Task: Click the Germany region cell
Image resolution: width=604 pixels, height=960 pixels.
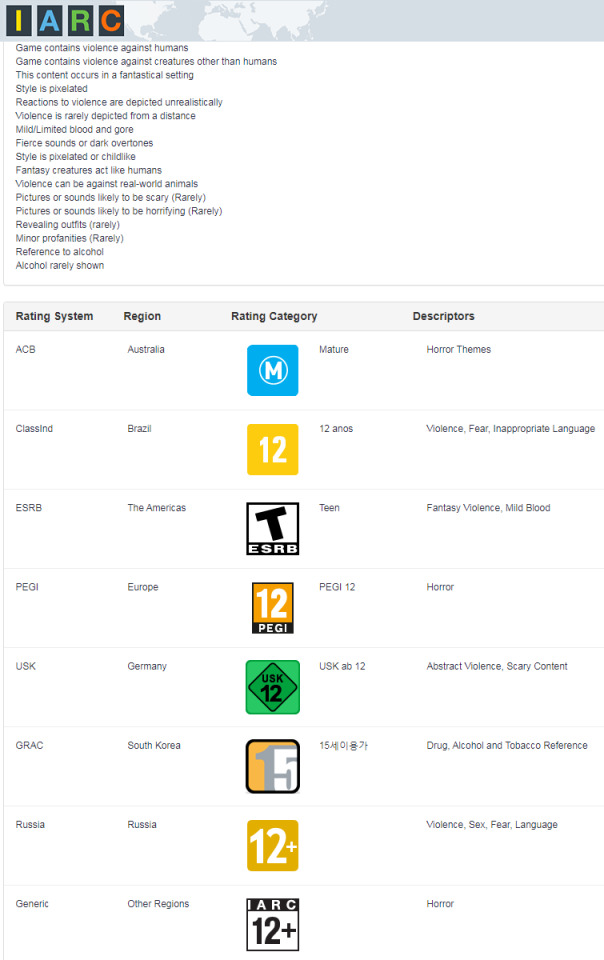Action: pyautogui.click(x=147, y=666)
